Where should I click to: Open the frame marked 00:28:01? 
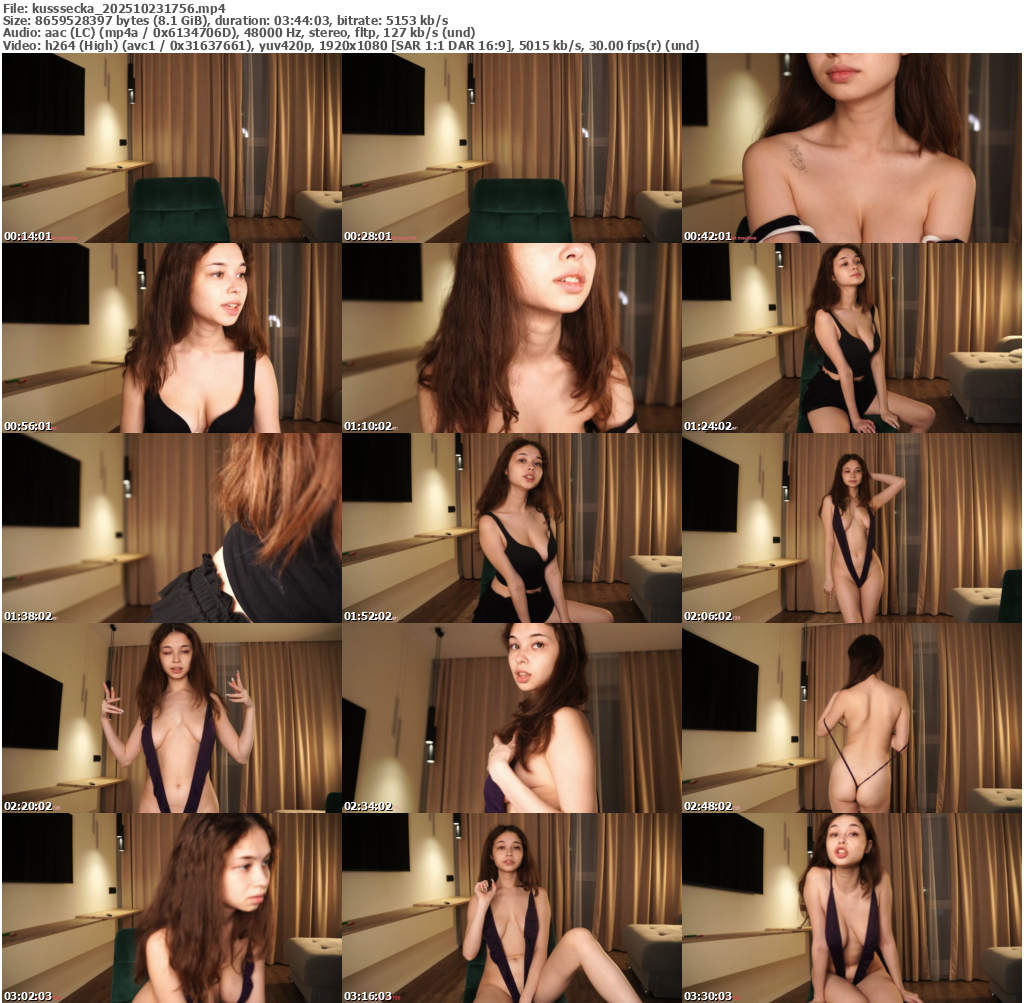click(x=511, y=148)
